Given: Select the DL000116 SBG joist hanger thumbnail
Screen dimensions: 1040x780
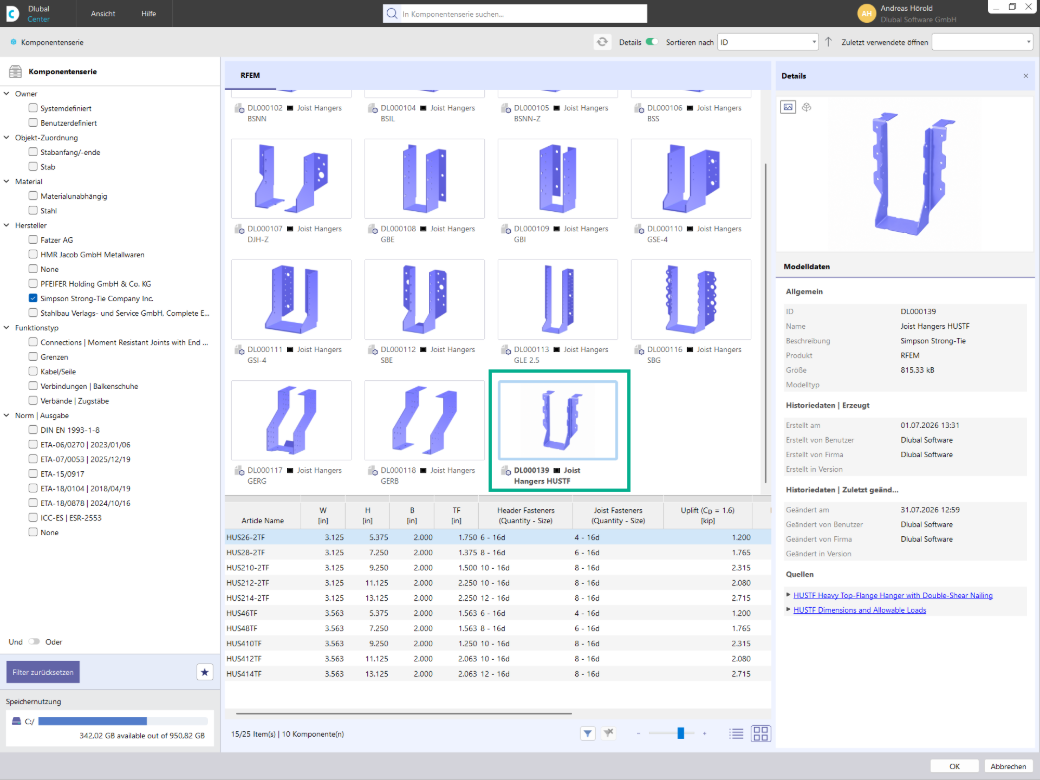Looking at the screenshot, I should 691,299.
